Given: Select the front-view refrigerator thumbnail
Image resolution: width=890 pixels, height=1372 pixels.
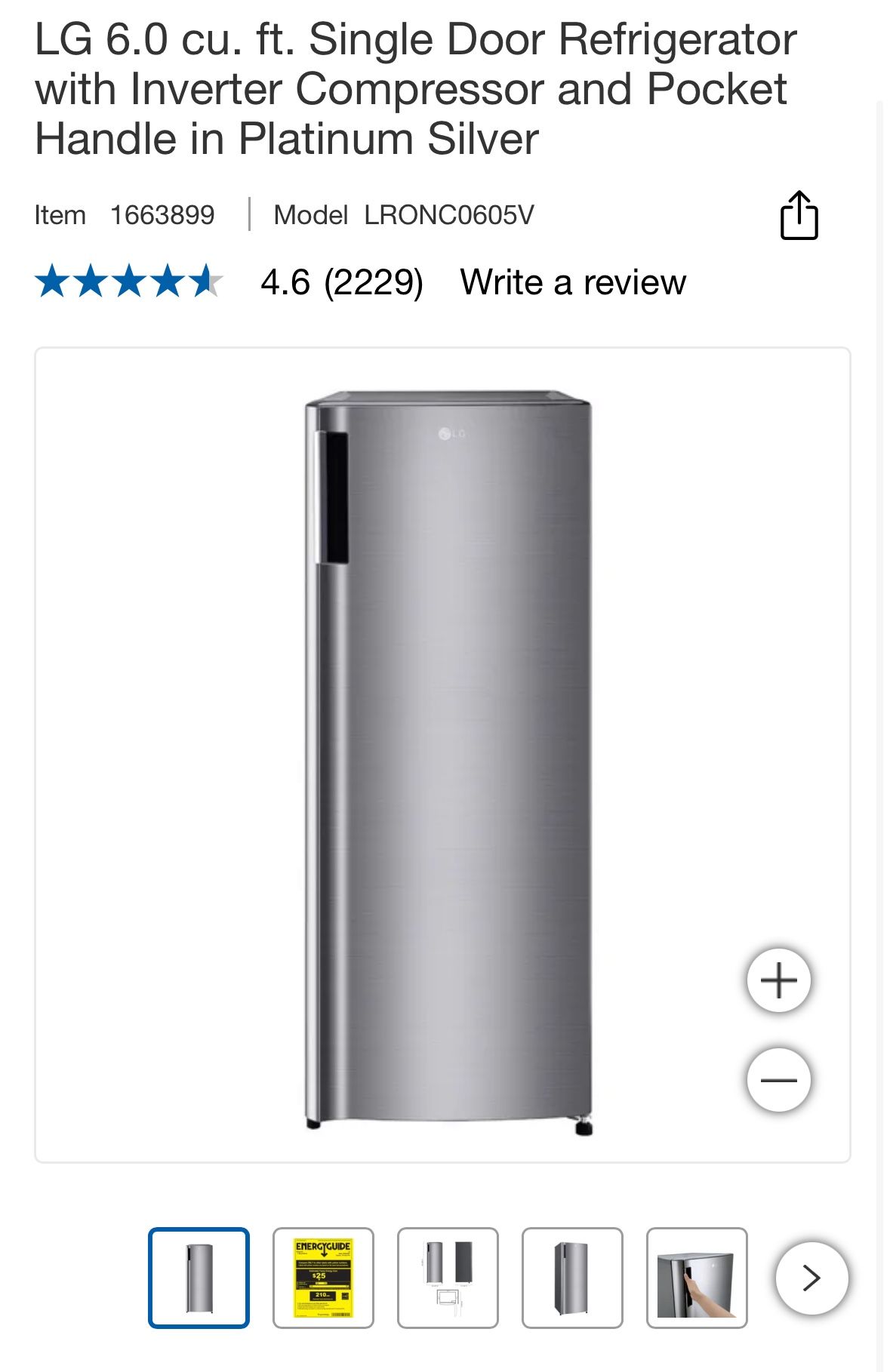Looking at the screenshot, I should (199, 1278).
